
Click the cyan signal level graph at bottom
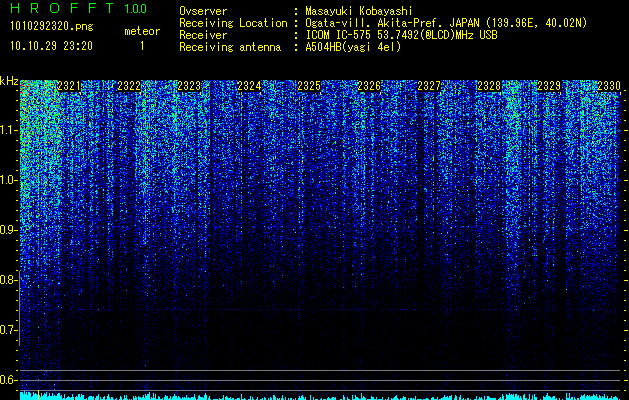pyautogui.click(x=321, y=396)
